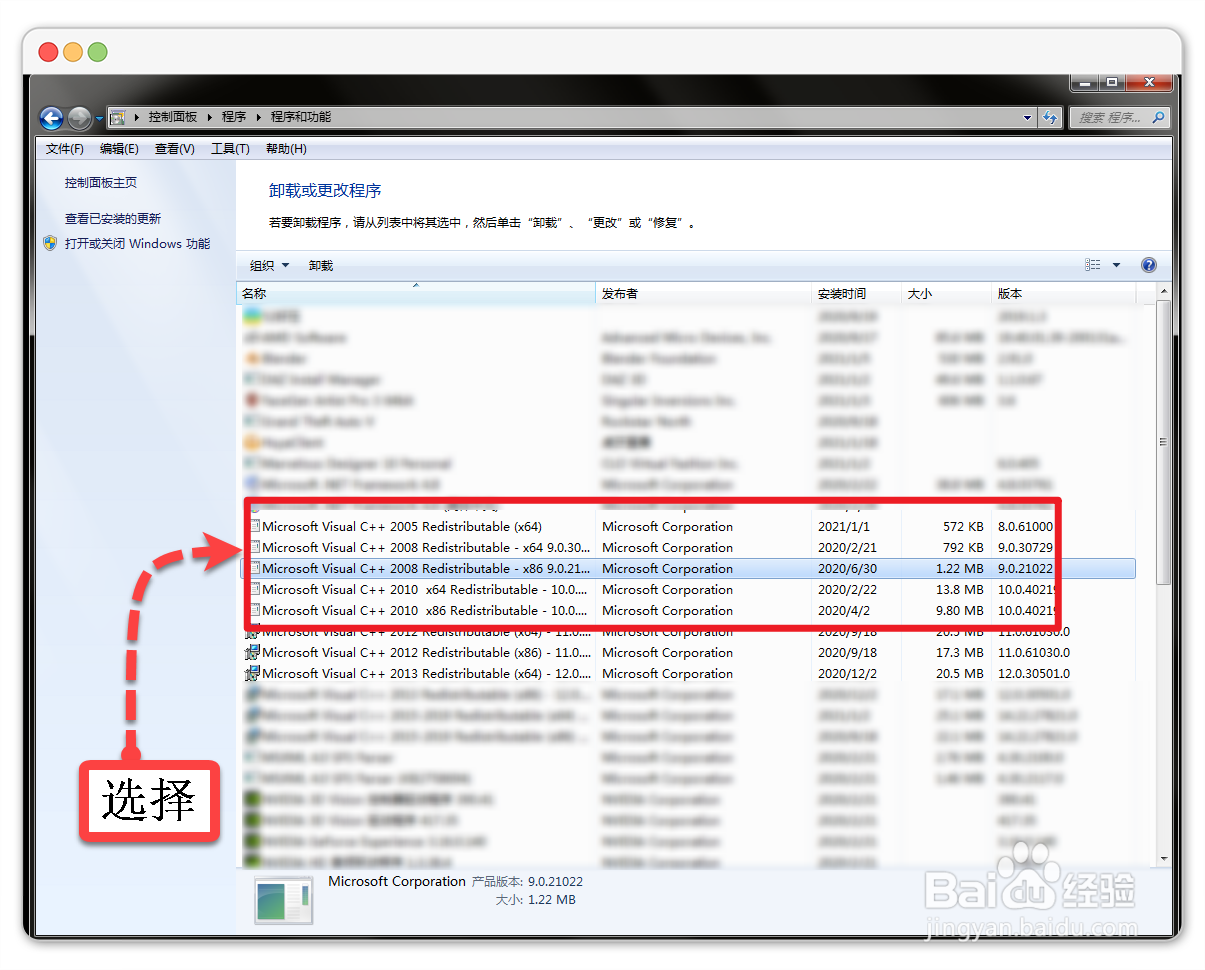Click icon of Visual C++ 2008 x86 entry
The image size is (1205, 970).
pos(253,569)
